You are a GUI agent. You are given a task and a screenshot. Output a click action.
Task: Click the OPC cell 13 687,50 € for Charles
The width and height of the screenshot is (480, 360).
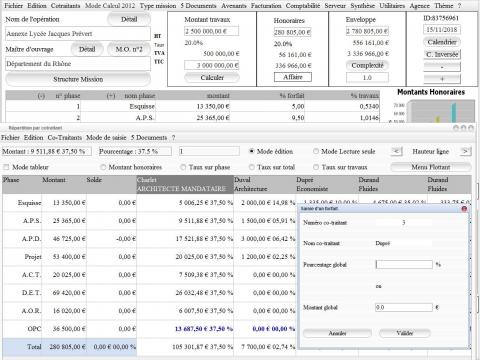pyautogui.click(x=185, y=329)
